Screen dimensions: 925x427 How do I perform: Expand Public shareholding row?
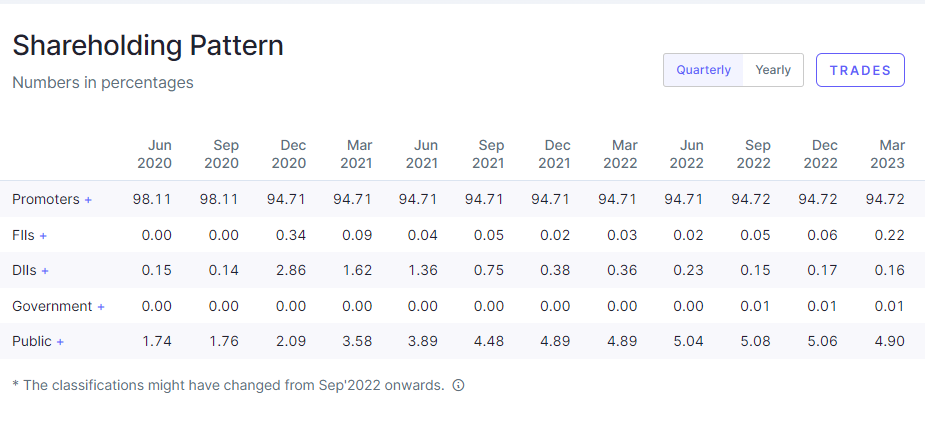(x=60, y=342)
